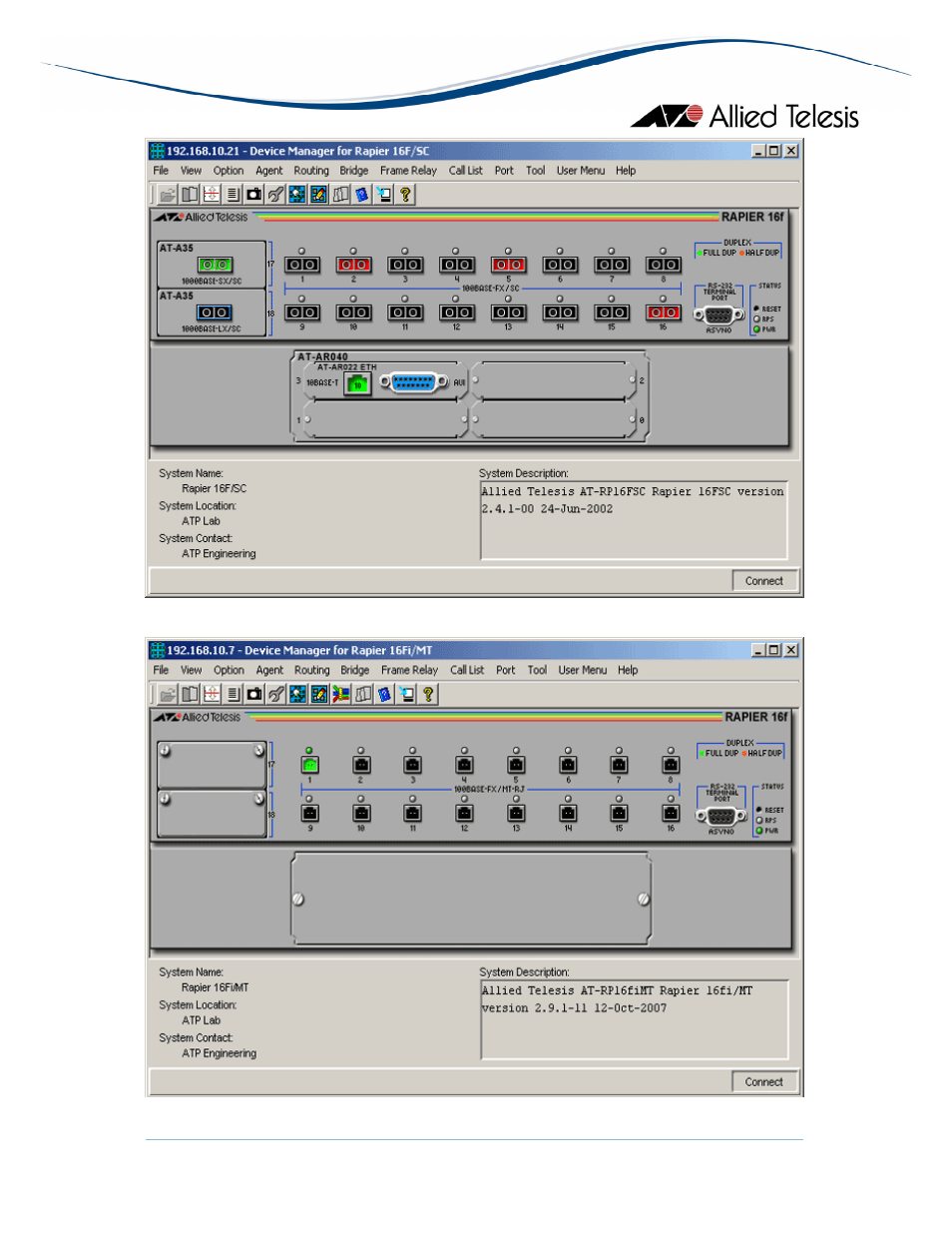Open Help menu in Rapier 16Fi/MT window
Screen dimensions: 952x1233
628,670
